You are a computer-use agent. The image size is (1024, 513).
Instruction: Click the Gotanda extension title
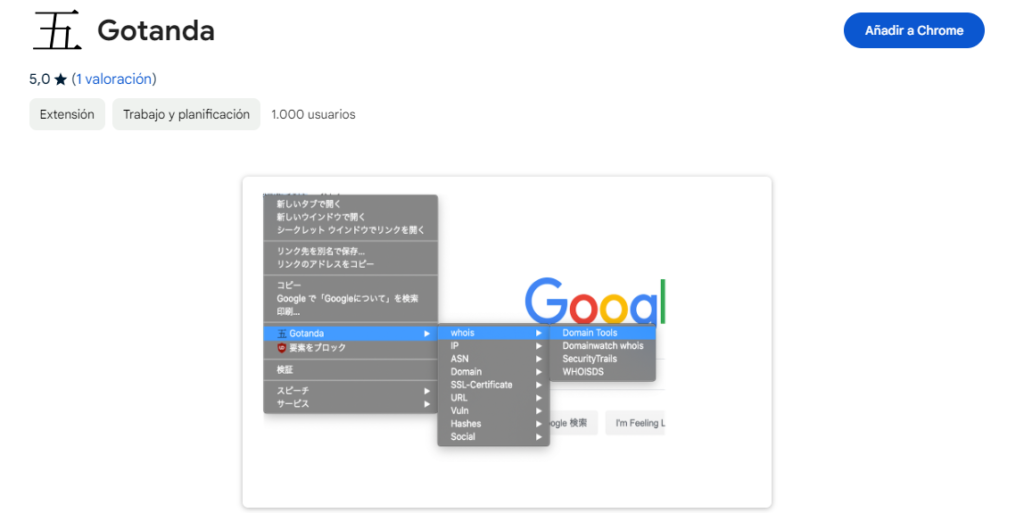coord(156,31)
